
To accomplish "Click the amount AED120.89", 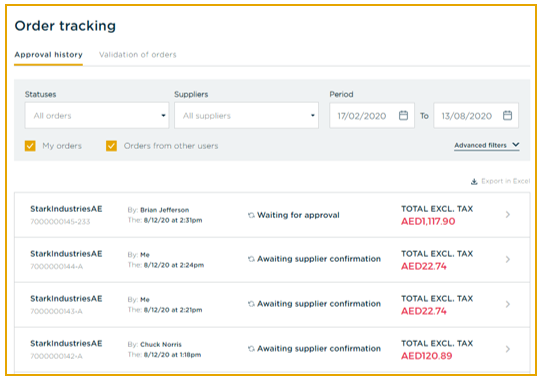I will click(427, 356).
